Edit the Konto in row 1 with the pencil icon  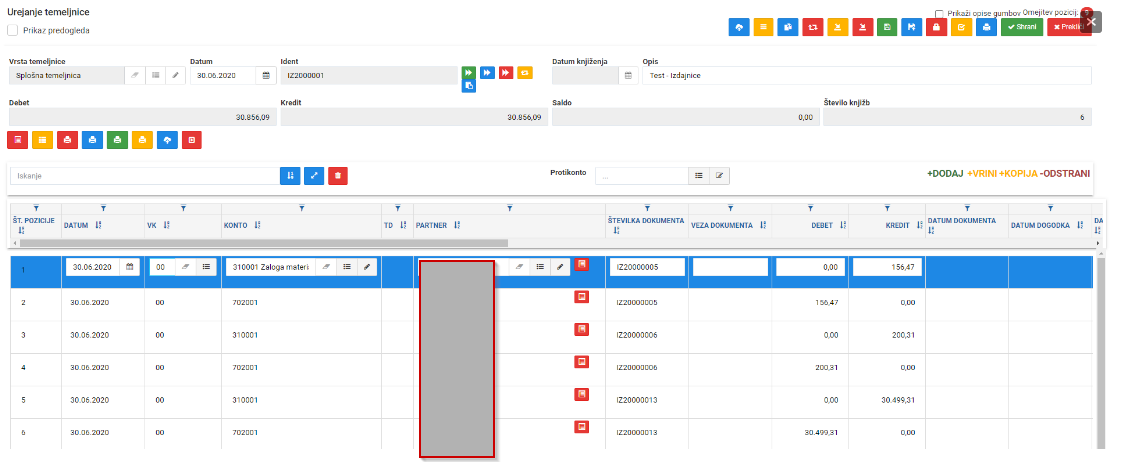[367, 267]
